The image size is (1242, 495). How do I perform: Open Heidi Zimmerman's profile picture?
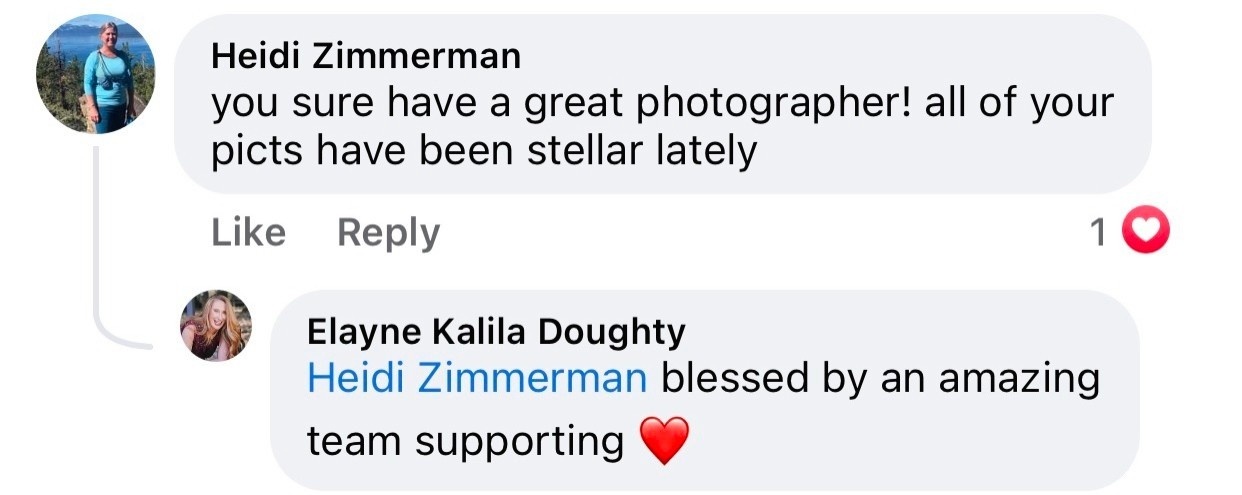coord(95,75)
